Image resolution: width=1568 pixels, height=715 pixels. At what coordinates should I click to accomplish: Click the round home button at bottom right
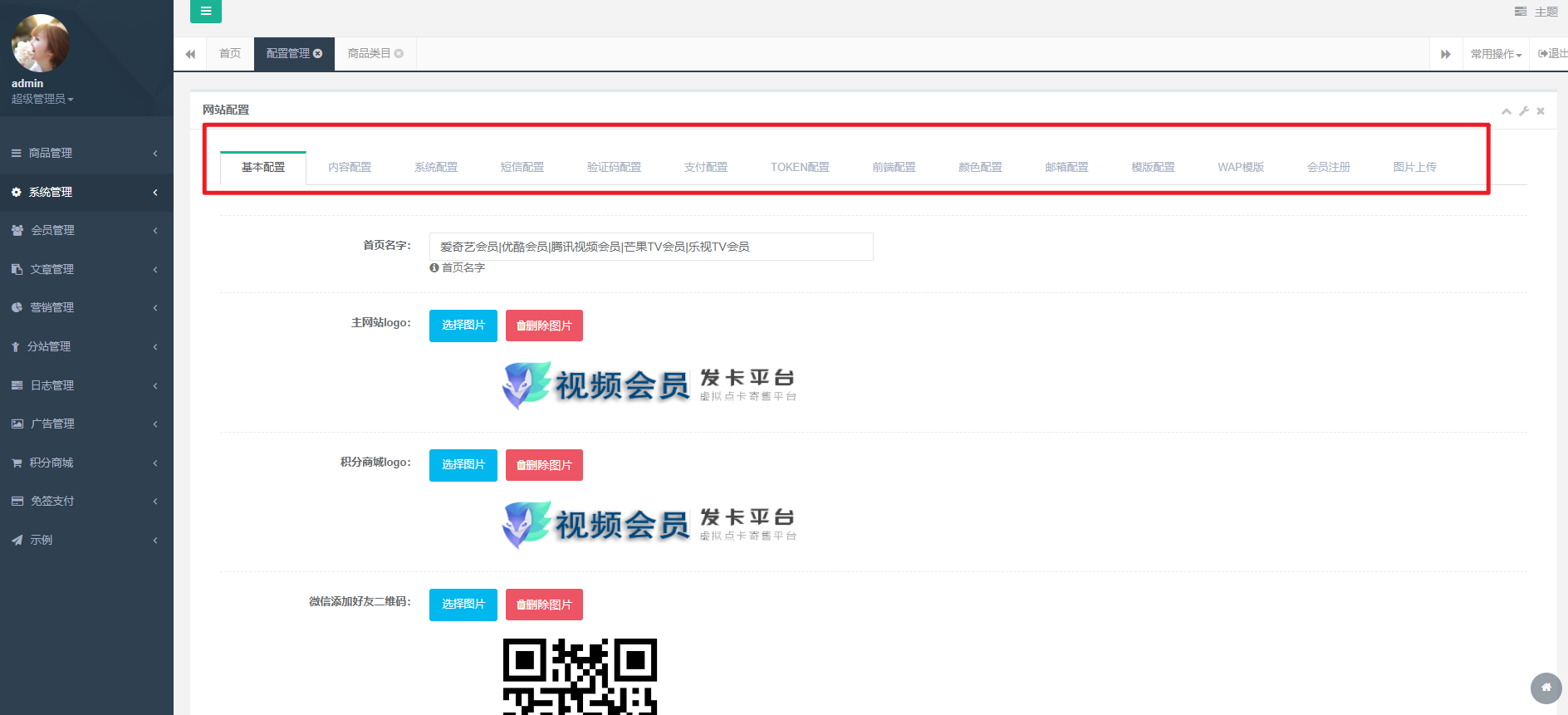point(1546,688)
